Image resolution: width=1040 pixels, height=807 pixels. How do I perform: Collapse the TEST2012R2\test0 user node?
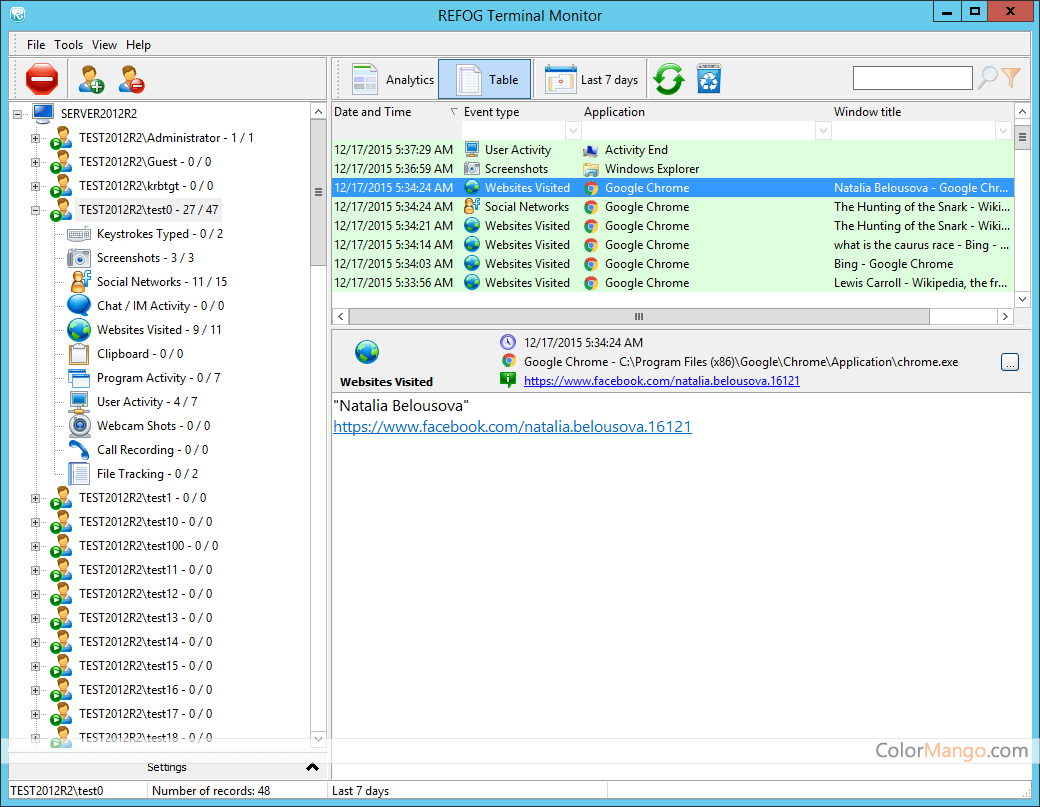pyautogui.click(x=36, y=210)
